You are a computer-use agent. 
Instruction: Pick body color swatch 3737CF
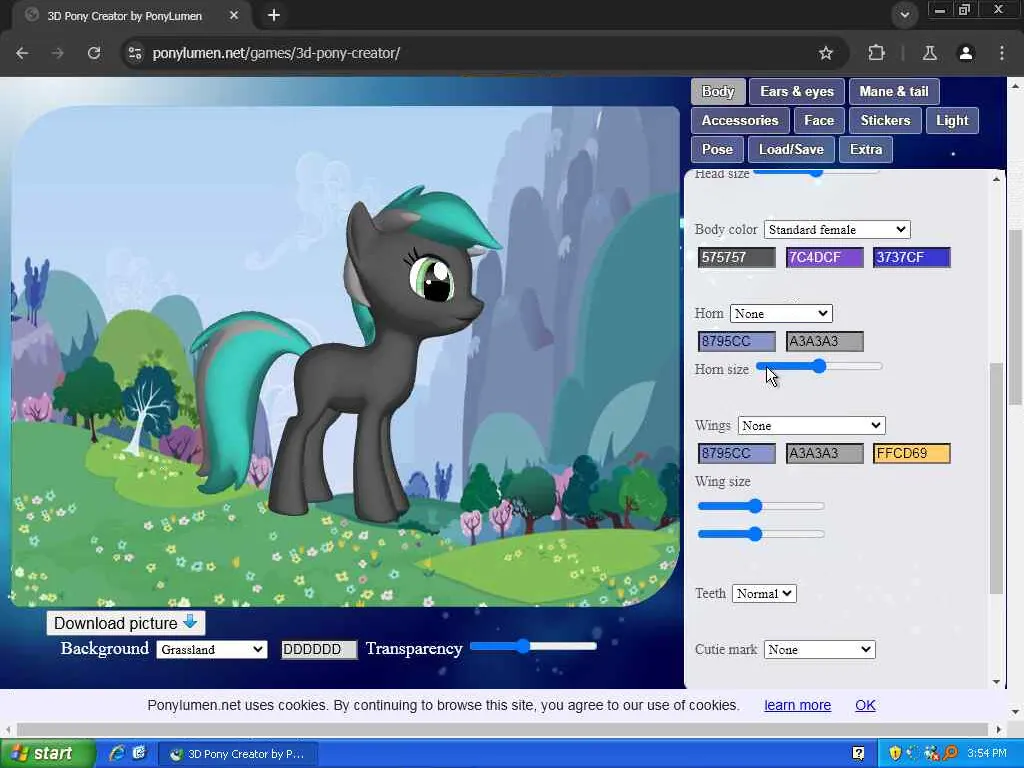(x=912, y=257)
